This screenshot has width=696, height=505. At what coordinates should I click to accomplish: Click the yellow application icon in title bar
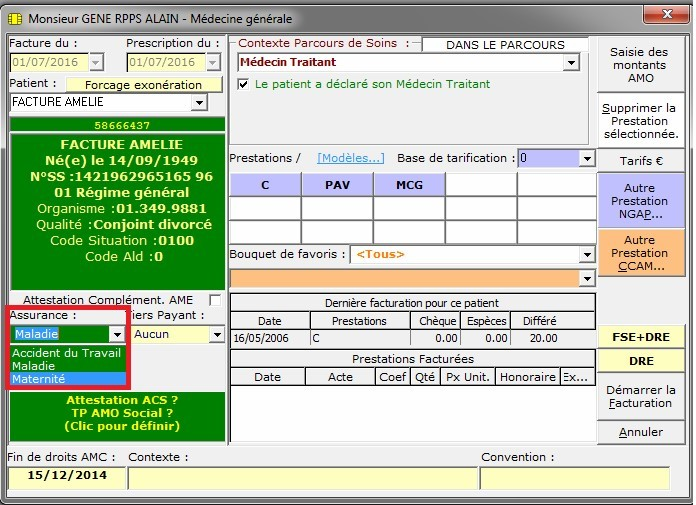15,19
